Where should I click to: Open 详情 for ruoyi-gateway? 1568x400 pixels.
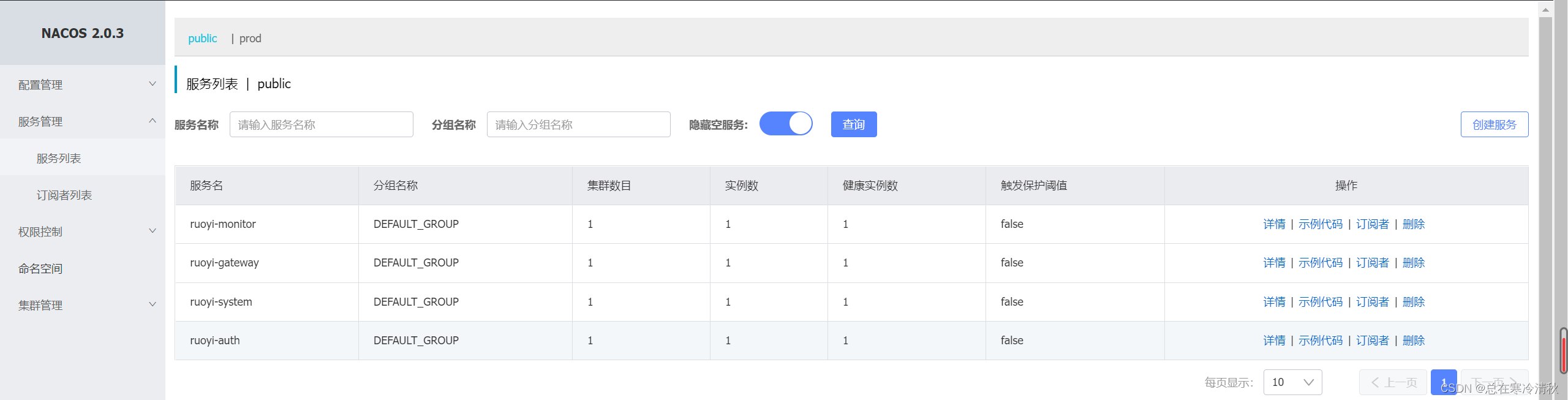coord(1274,263)
